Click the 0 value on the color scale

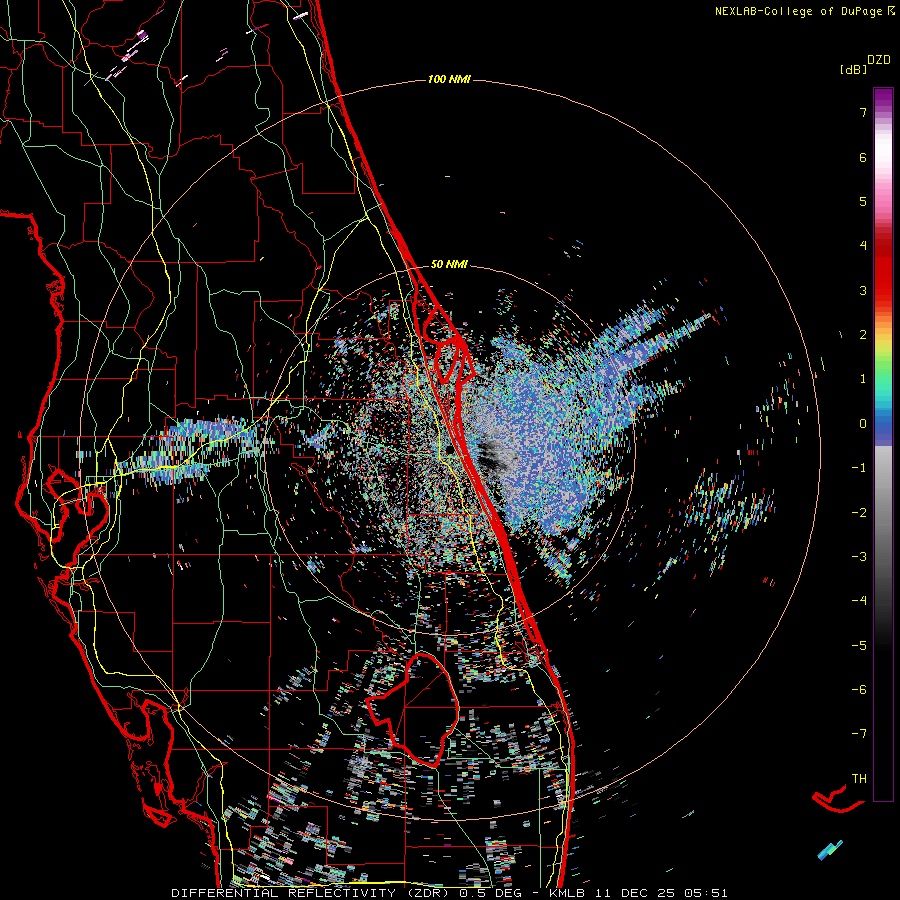pos(863,424)
